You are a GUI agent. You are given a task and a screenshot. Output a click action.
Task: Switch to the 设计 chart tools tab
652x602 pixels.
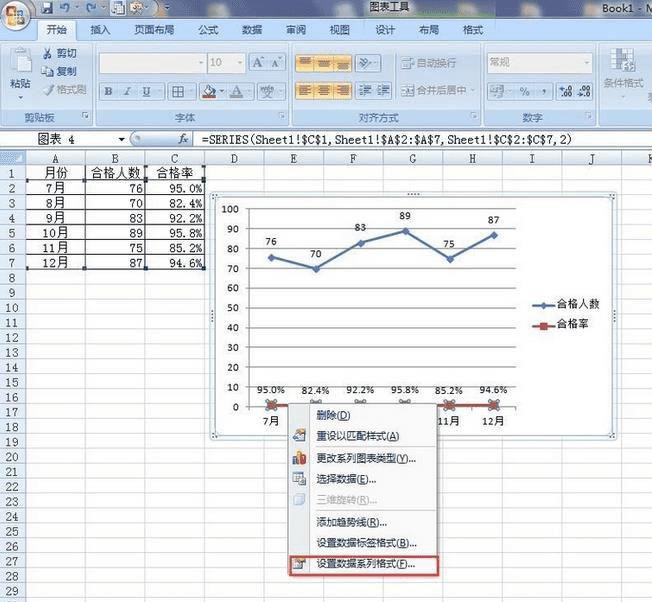click(385, 30)
